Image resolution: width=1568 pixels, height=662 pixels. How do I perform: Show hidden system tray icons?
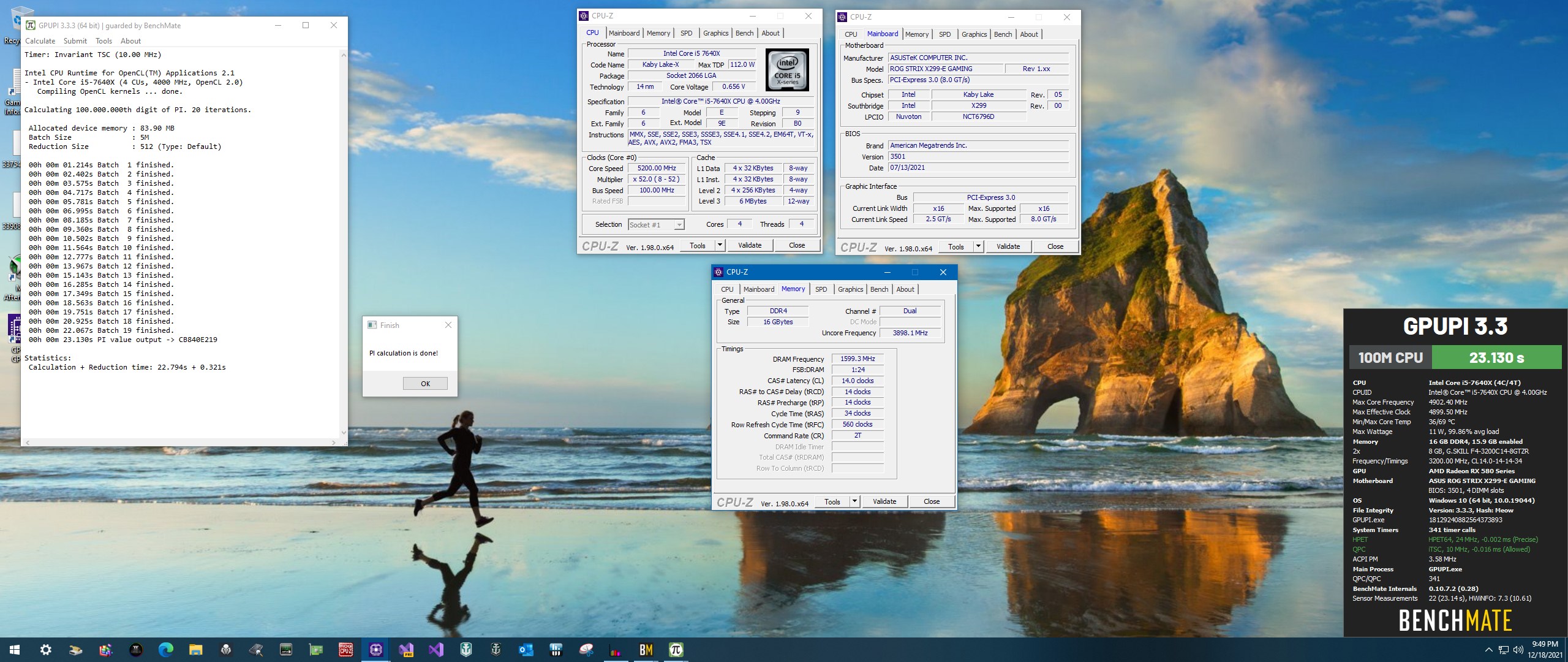(x=1489, y=650)
